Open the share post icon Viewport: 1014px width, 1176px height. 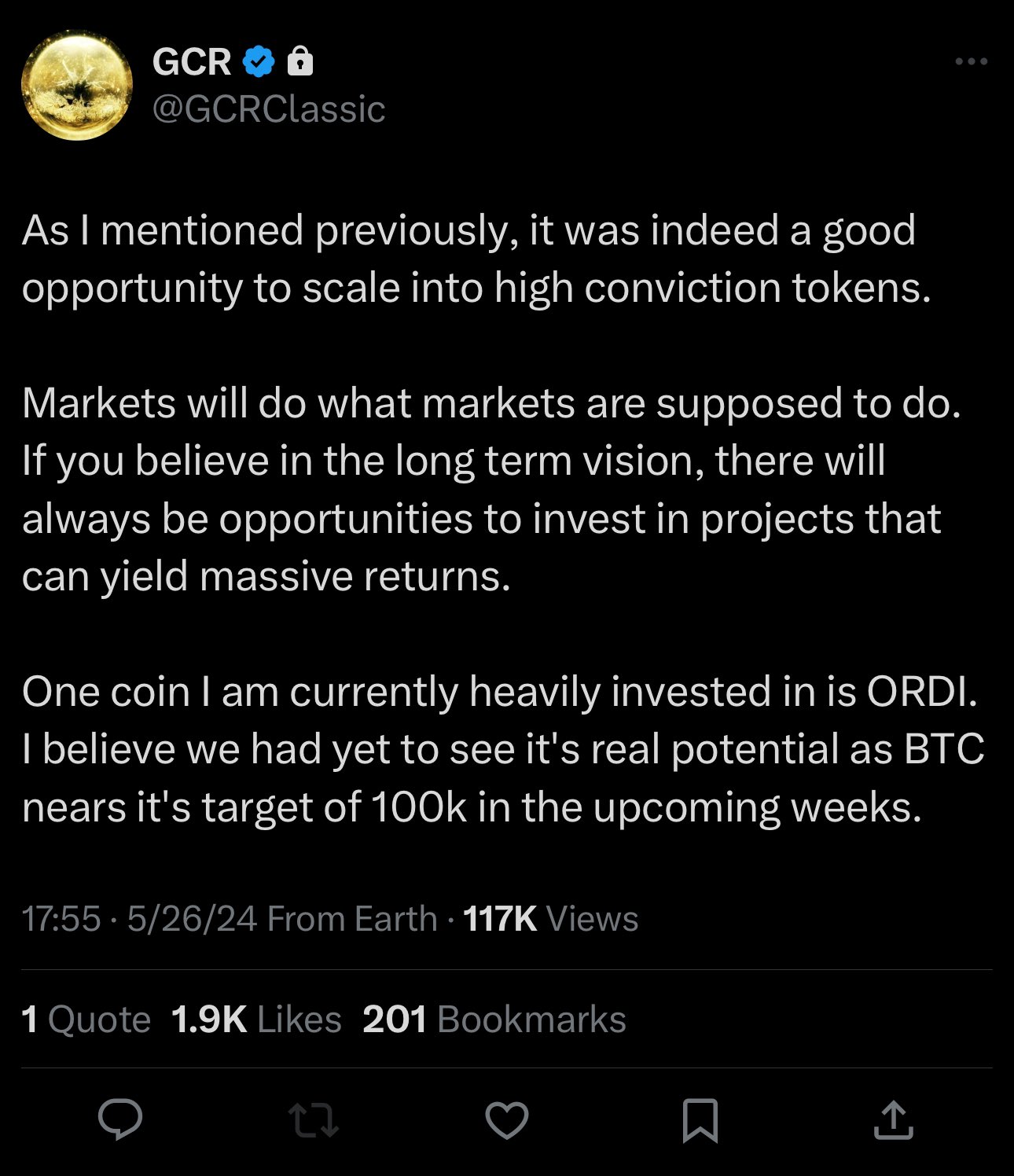coord(893,1120)
